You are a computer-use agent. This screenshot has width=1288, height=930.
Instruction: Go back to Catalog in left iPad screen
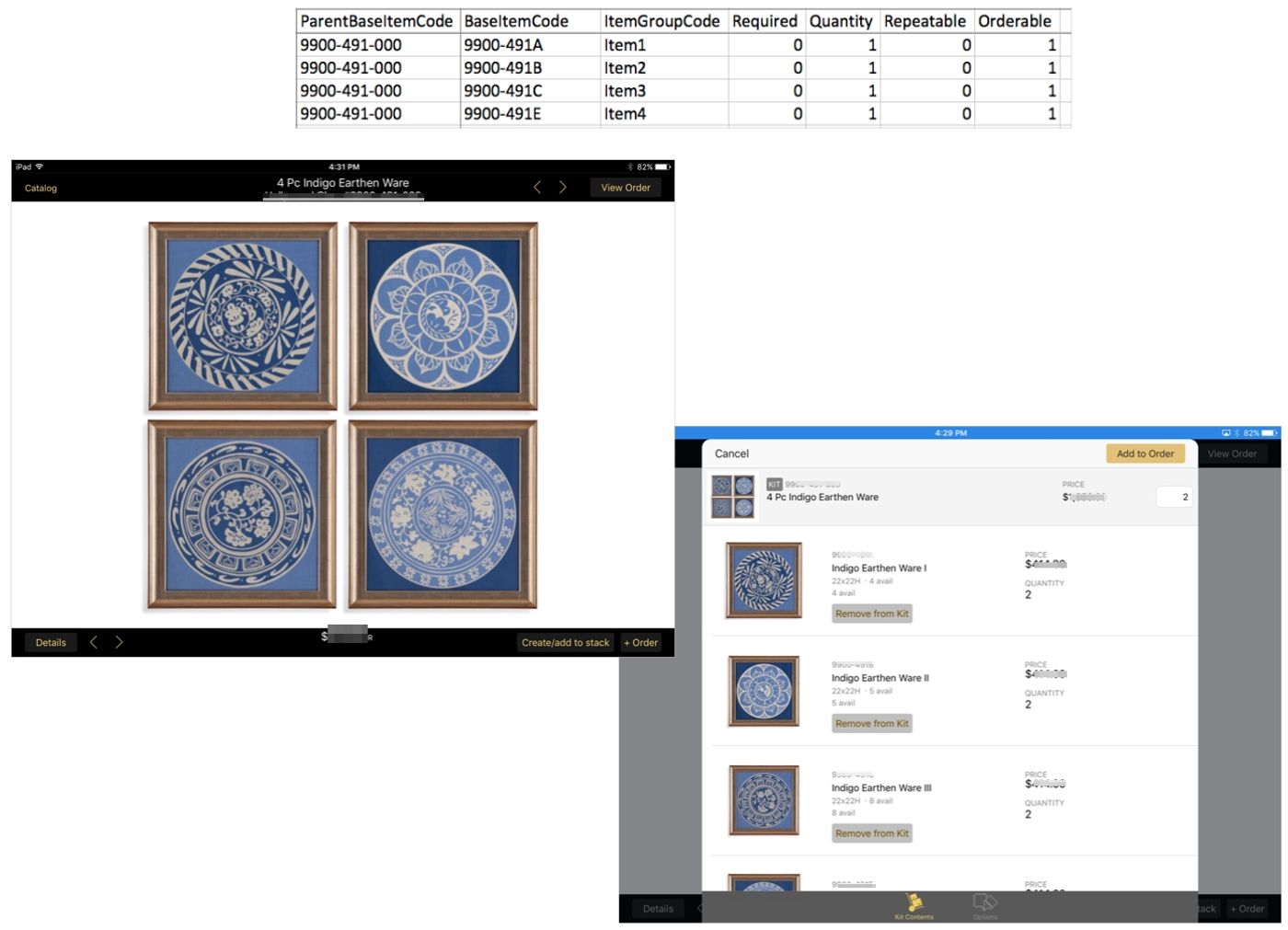point(40,188)
